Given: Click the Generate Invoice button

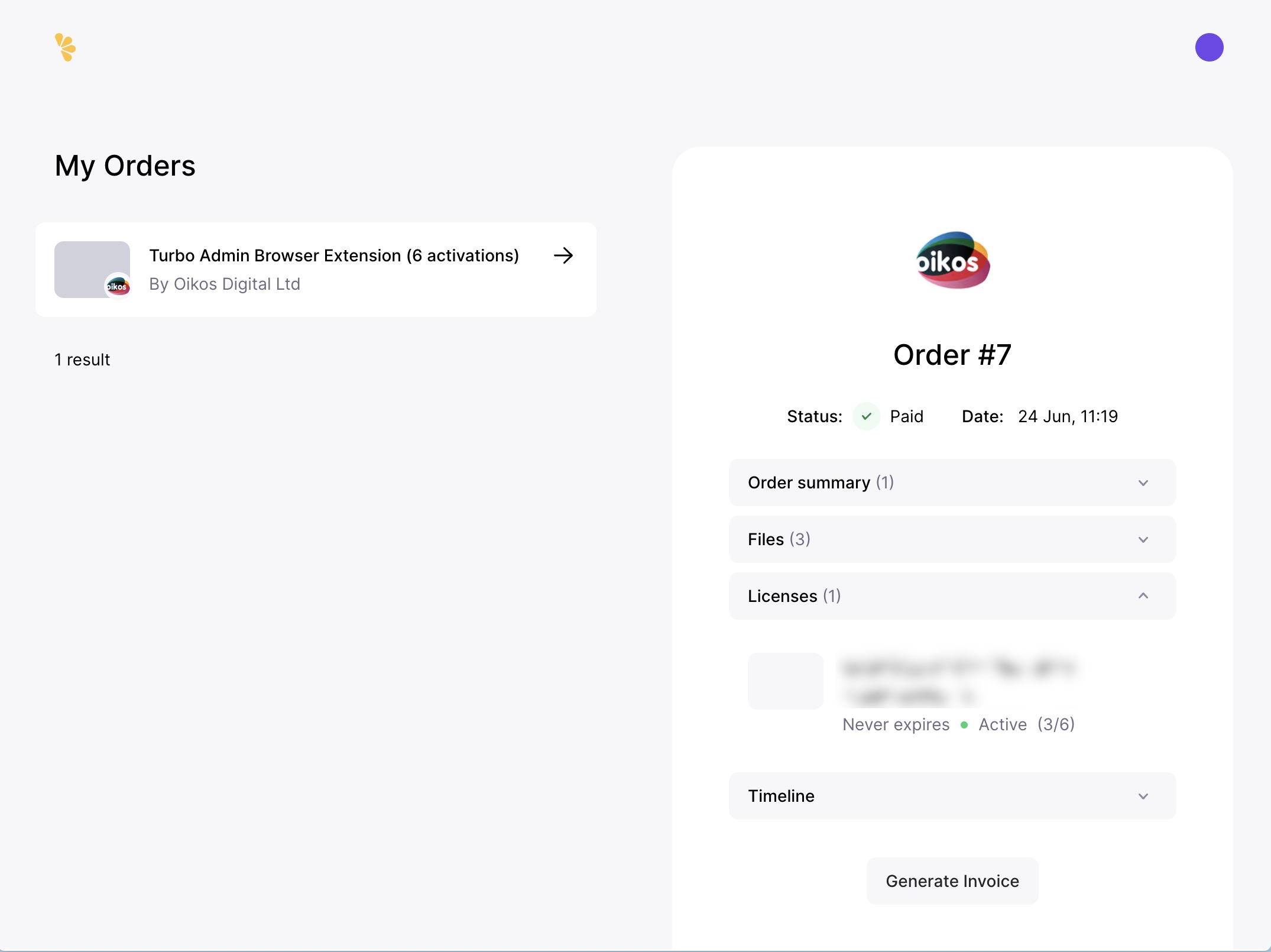Looking at the screenshot, I should [952, 881].
